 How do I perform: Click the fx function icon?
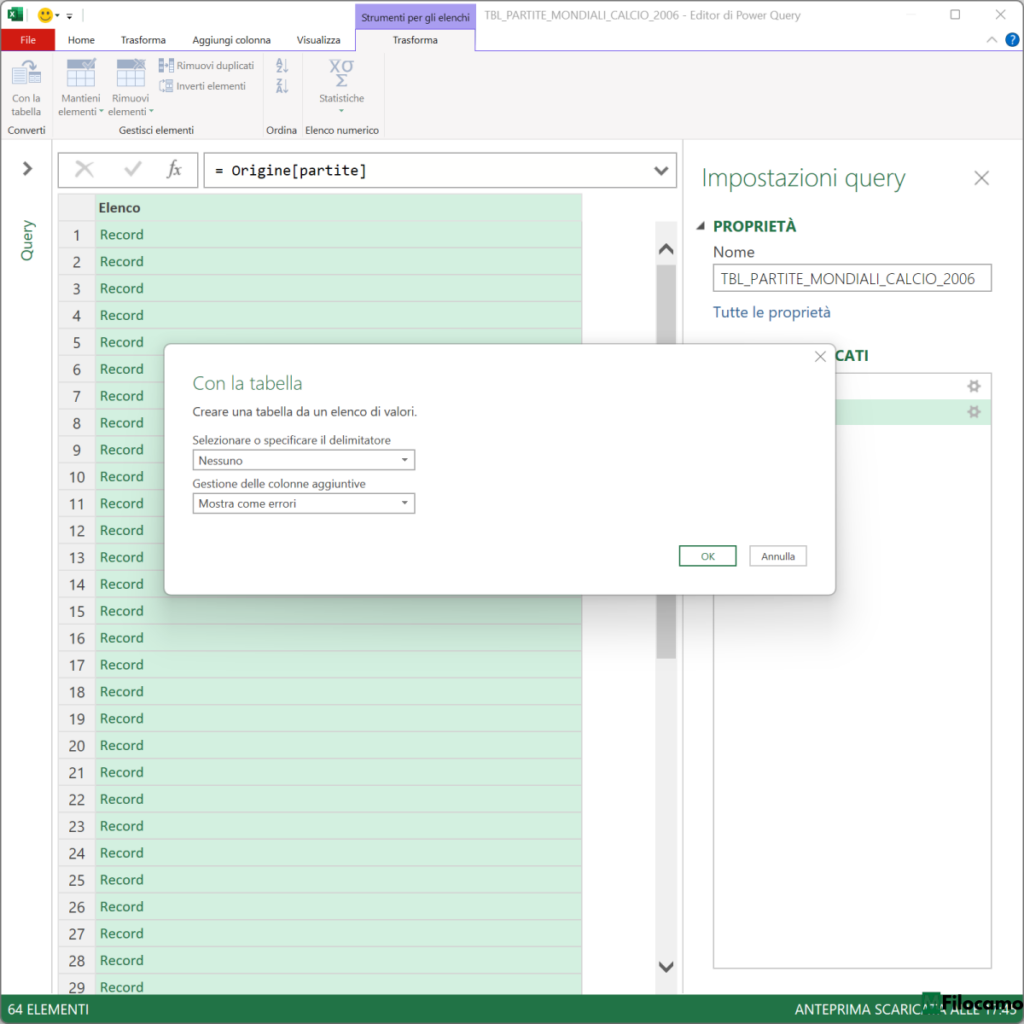click(174, 170)
